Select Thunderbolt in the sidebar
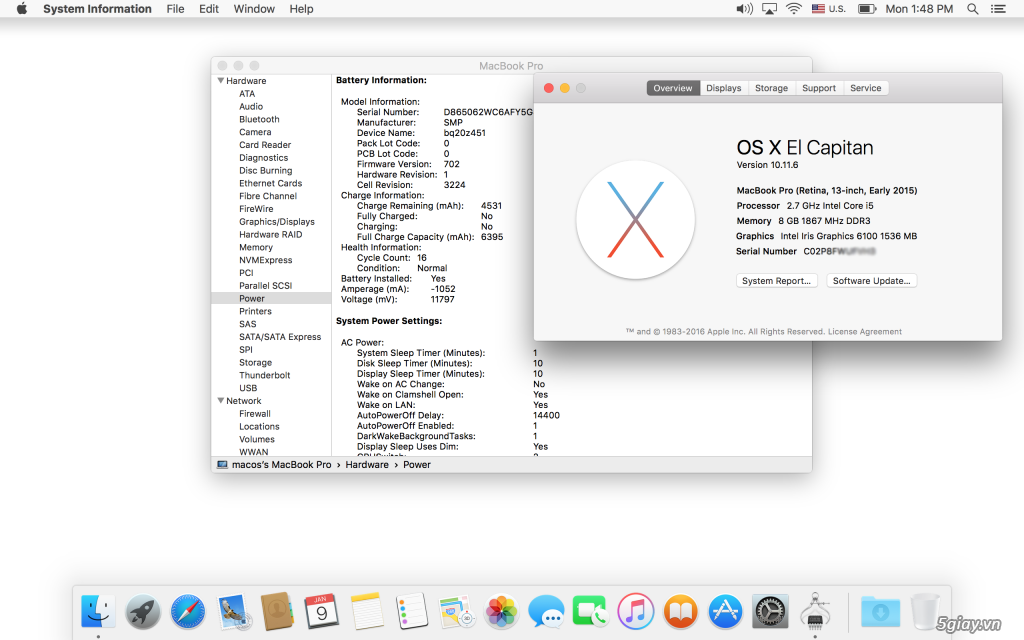Viewport: 1024px width, 640px height. click(x=264, y=375)
